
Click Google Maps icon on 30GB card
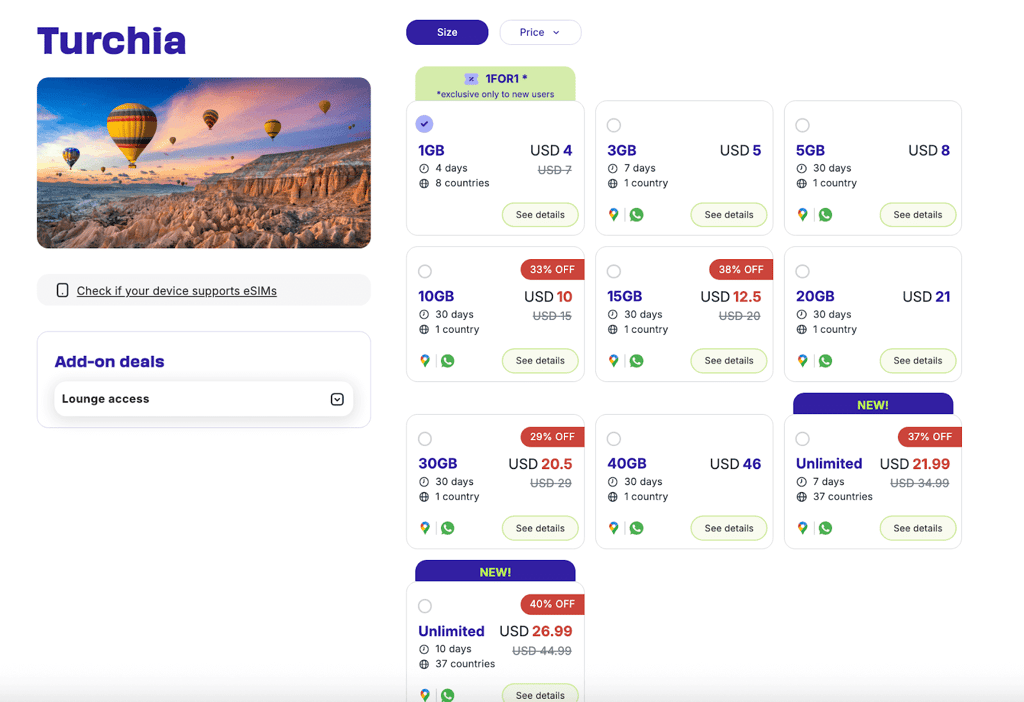pos(424,528)
